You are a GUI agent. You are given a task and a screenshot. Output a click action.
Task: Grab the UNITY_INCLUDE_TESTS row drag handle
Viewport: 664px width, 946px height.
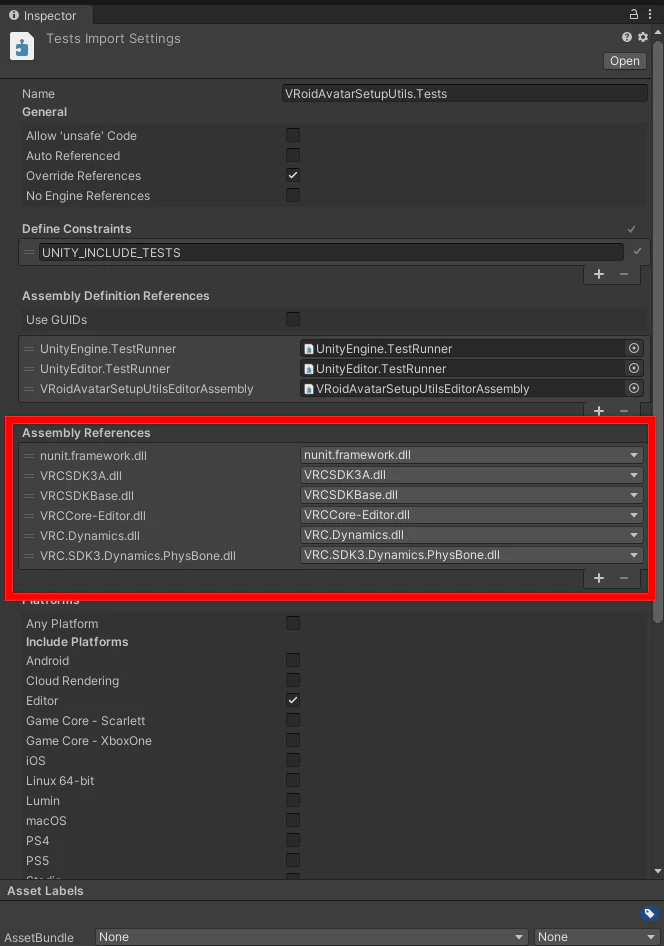click(x=29, y=252)
